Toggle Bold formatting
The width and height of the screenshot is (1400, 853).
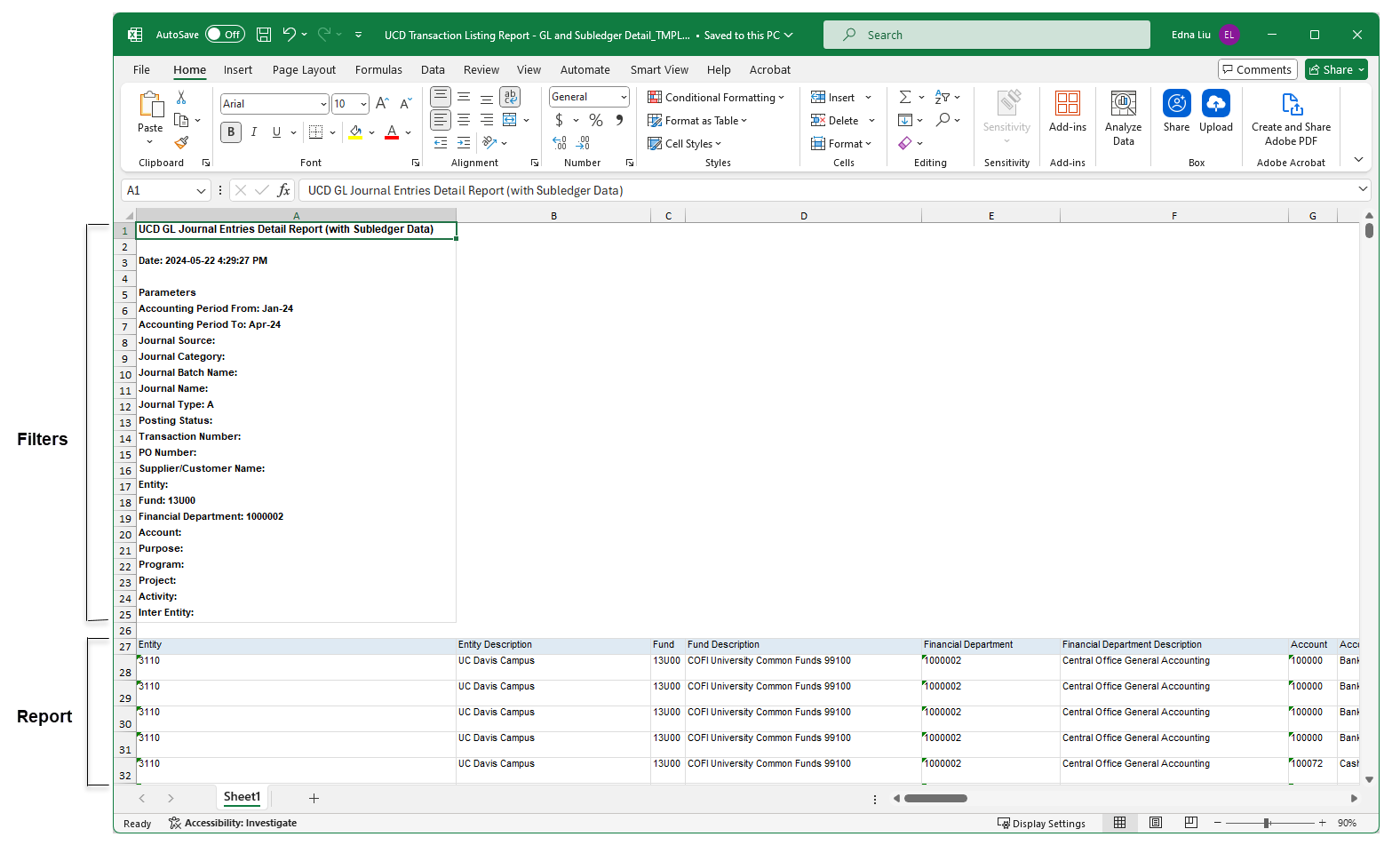[x=231, y=132]
